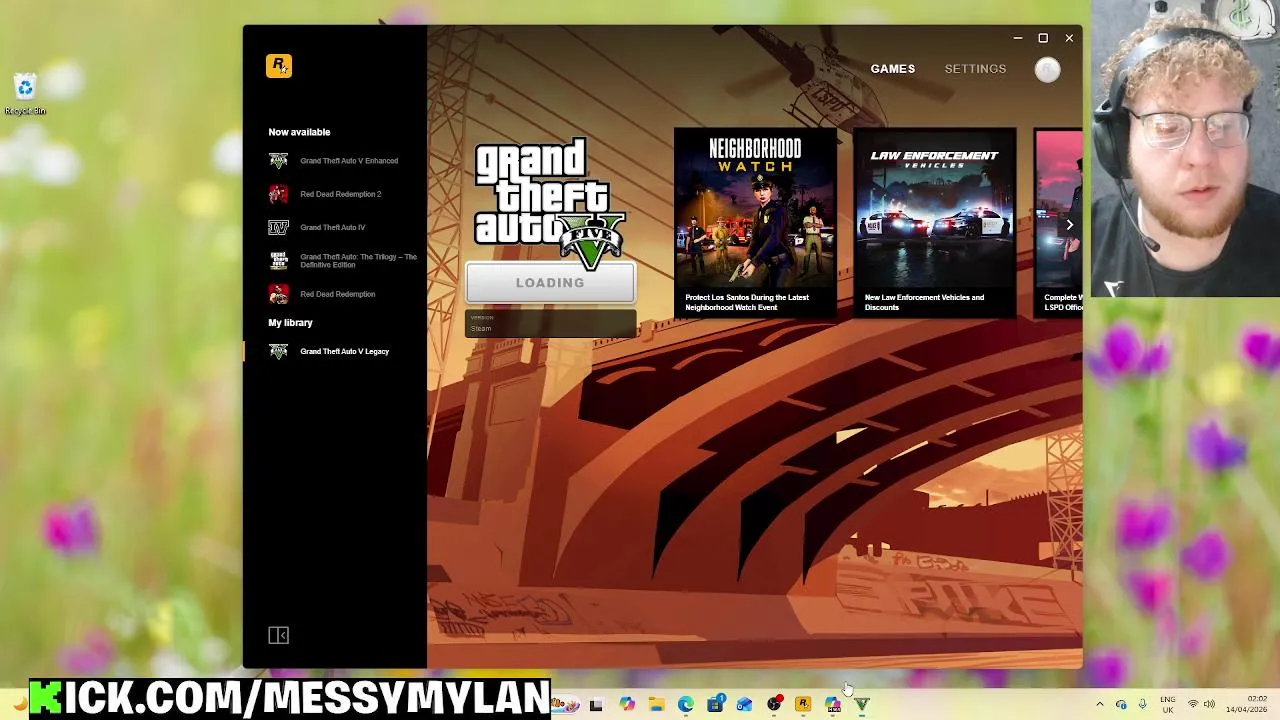
Task: Open the SETTINGS tab
Action: coord(975,69)
